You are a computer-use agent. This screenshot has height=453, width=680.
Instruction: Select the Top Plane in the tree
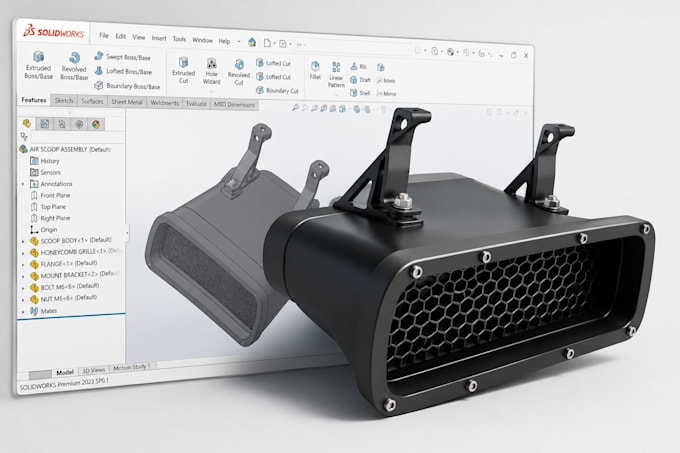click(x=48, y=207)
